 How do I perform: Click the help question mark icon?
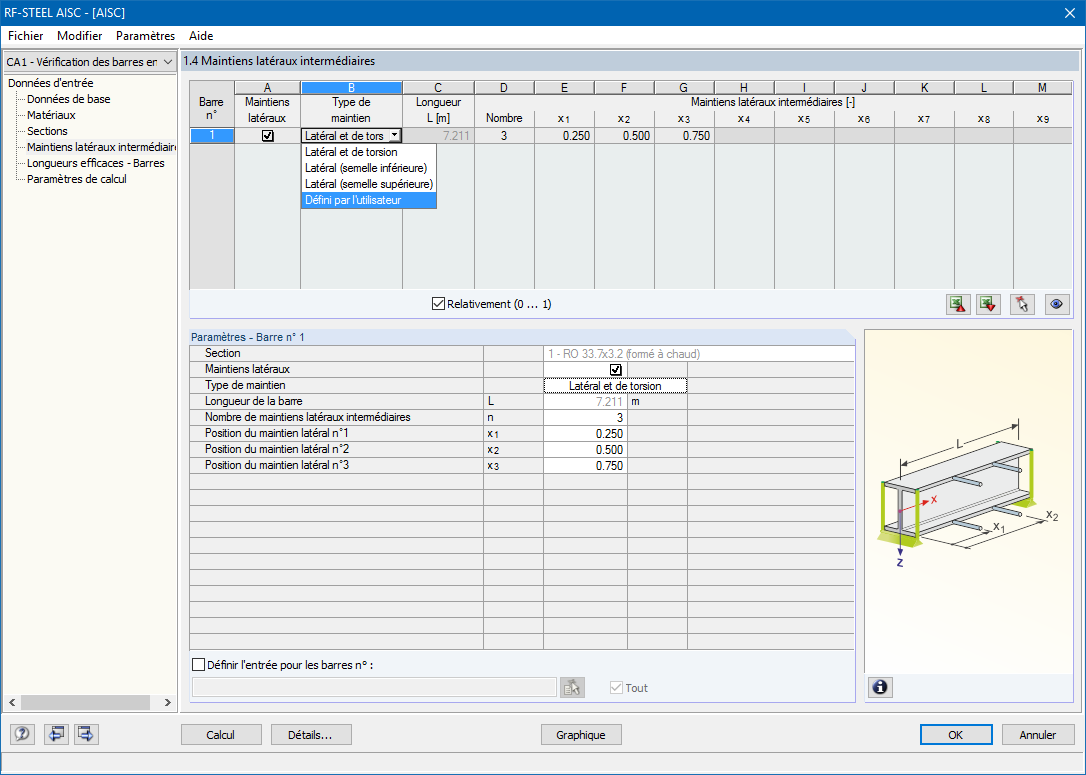[x=21, y=734]
